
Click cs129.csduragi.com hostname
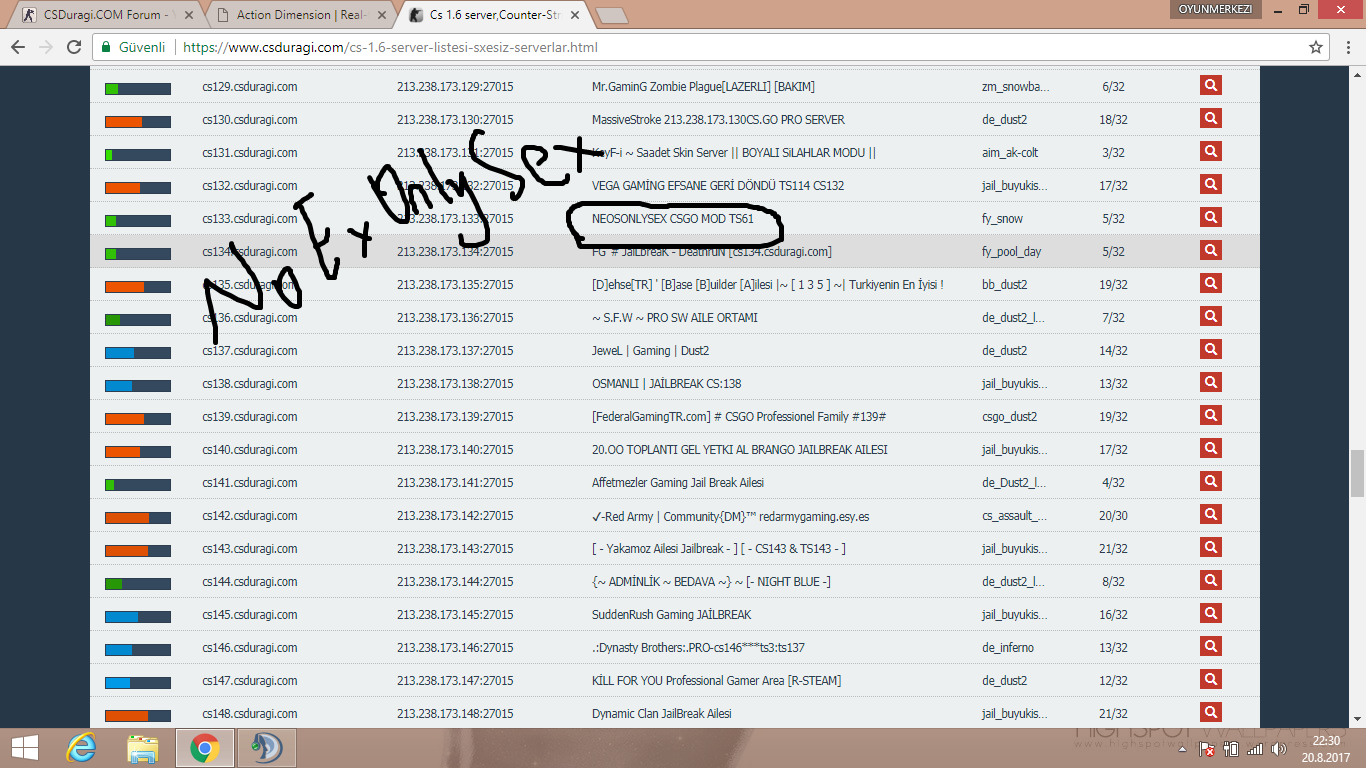point(249,87)
